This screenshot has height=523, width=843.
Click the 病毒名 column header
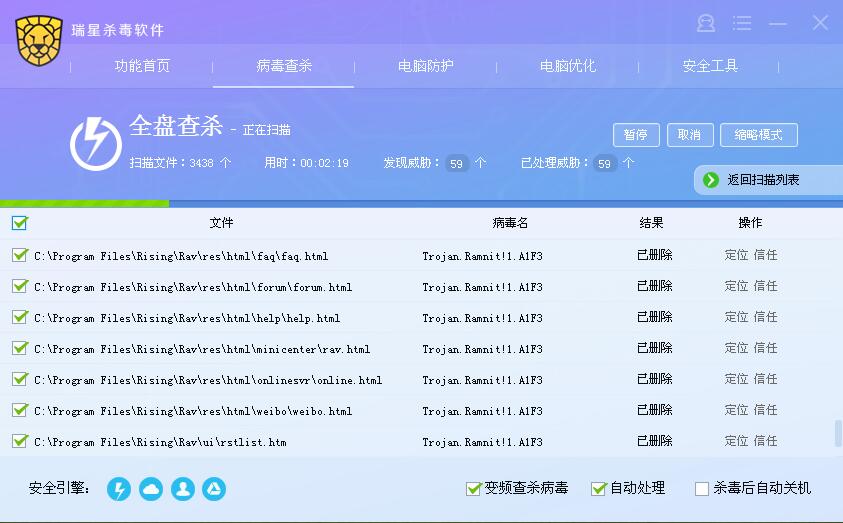point(510,223)
